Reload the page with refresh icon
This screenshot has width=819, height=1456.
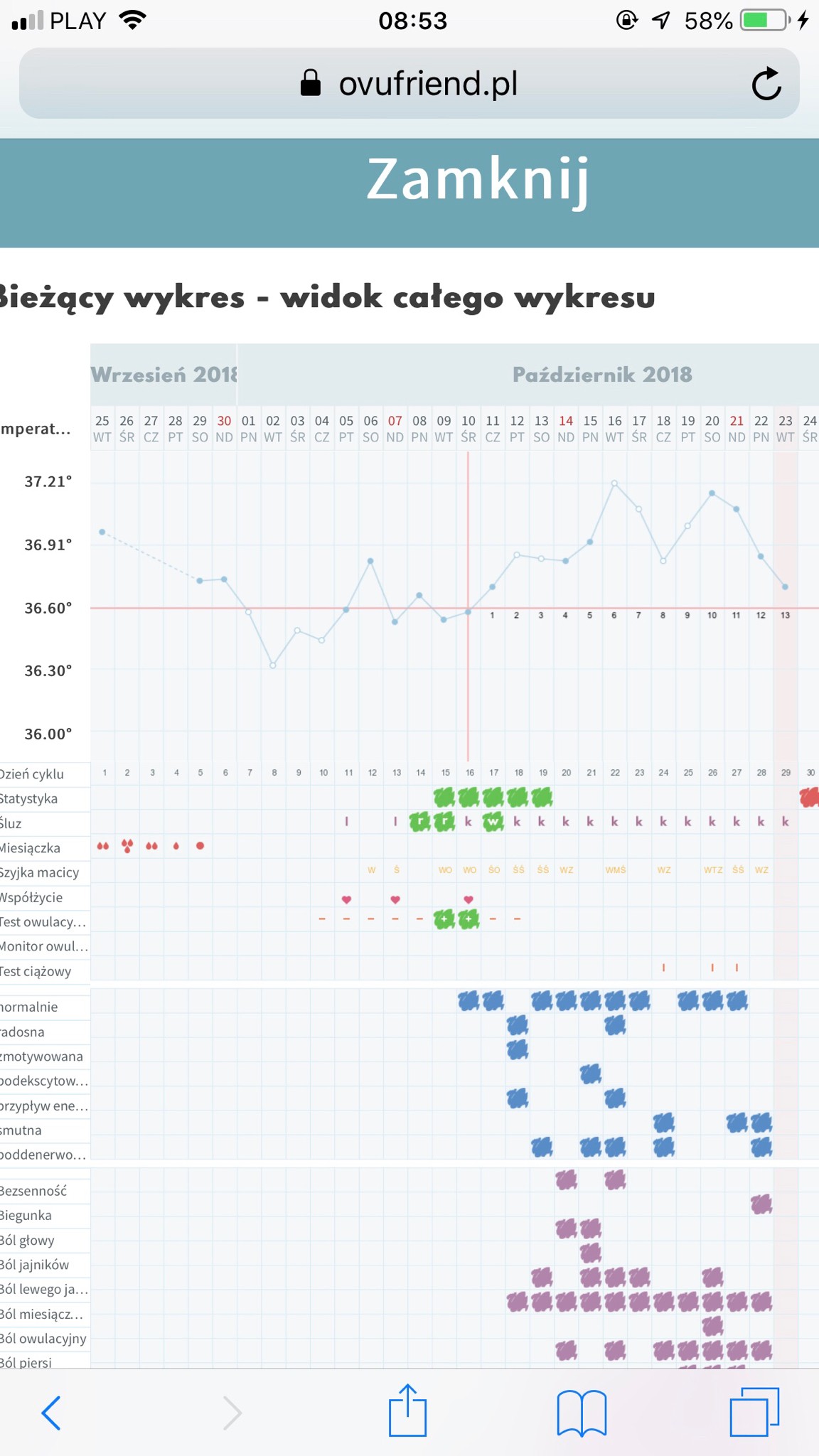[766, 84]
